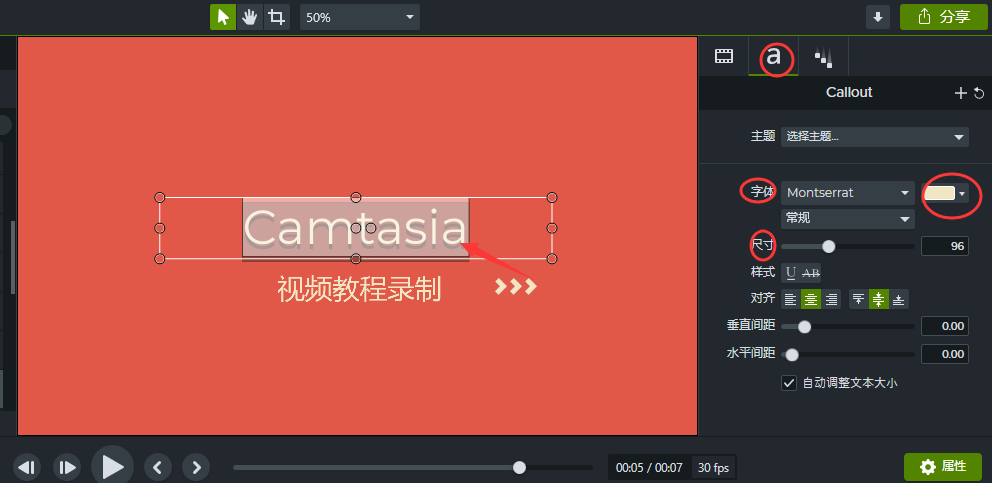Select the Camtasia text on canvas
Image resolution: width=992 pixels, height=483 pixels.
356,228
